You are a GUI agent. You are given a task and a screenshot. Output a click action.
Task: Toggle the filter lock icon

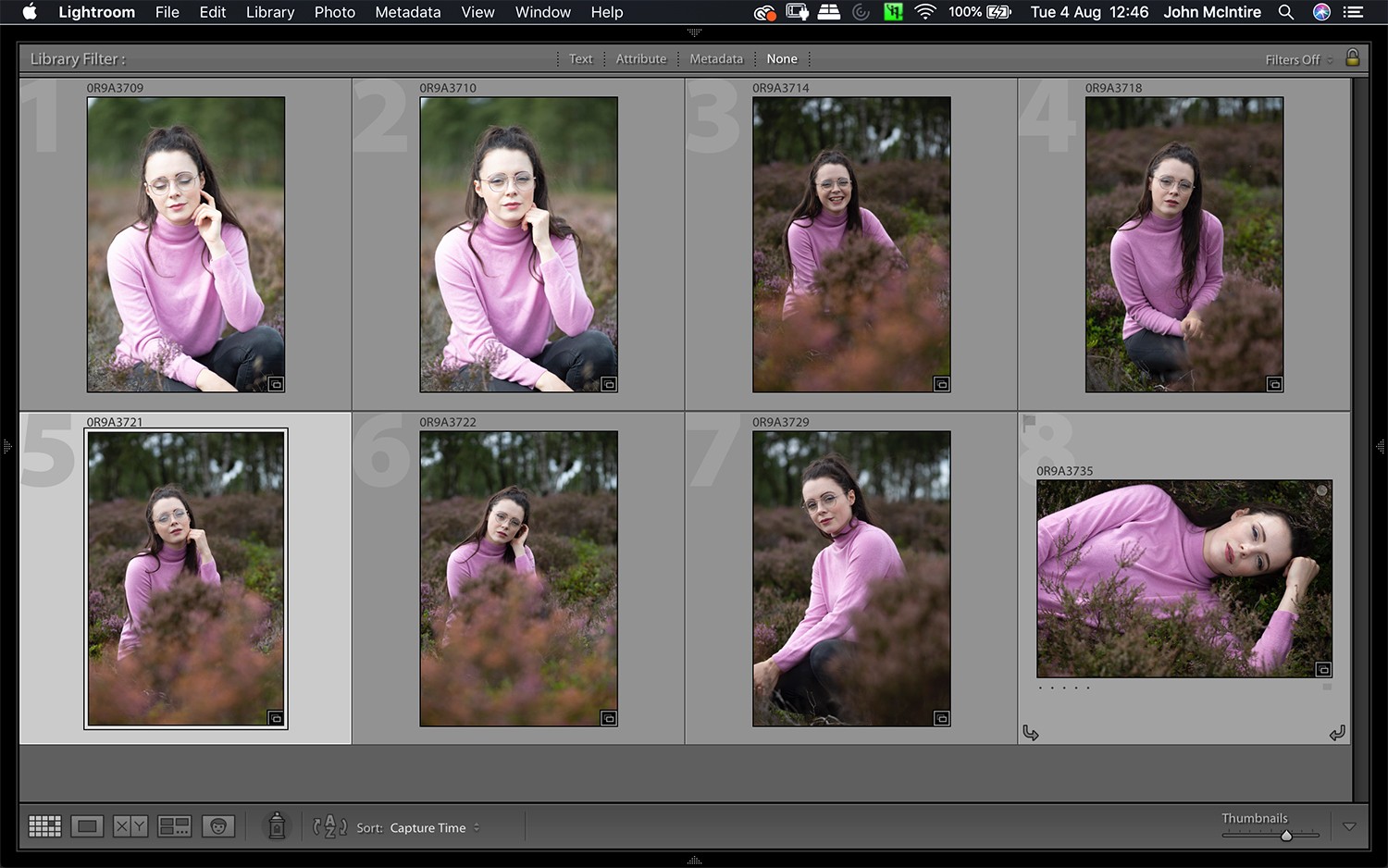tap(1352, 58)
